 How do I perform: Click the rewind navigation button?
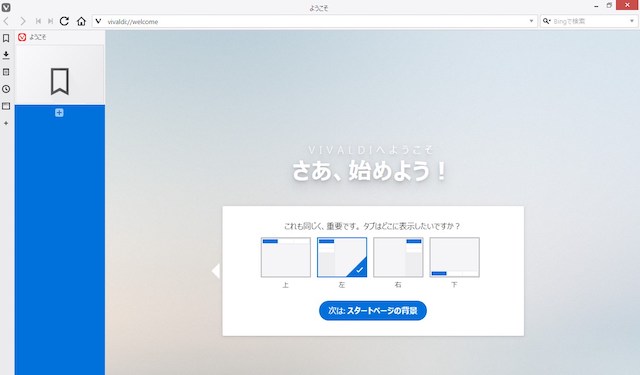coord(38,21)
